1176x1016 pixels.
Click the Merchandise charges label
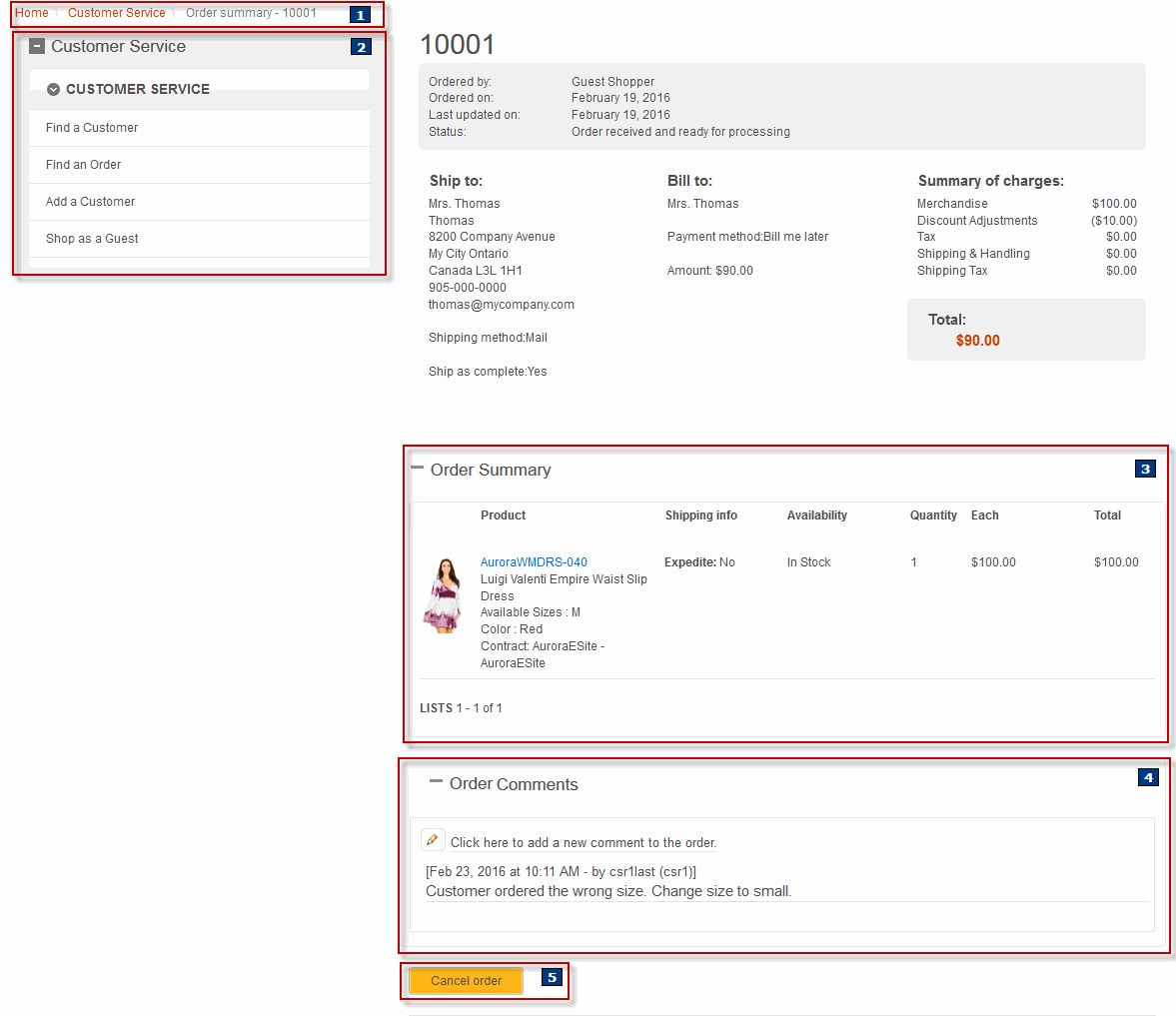coord(952,204)
